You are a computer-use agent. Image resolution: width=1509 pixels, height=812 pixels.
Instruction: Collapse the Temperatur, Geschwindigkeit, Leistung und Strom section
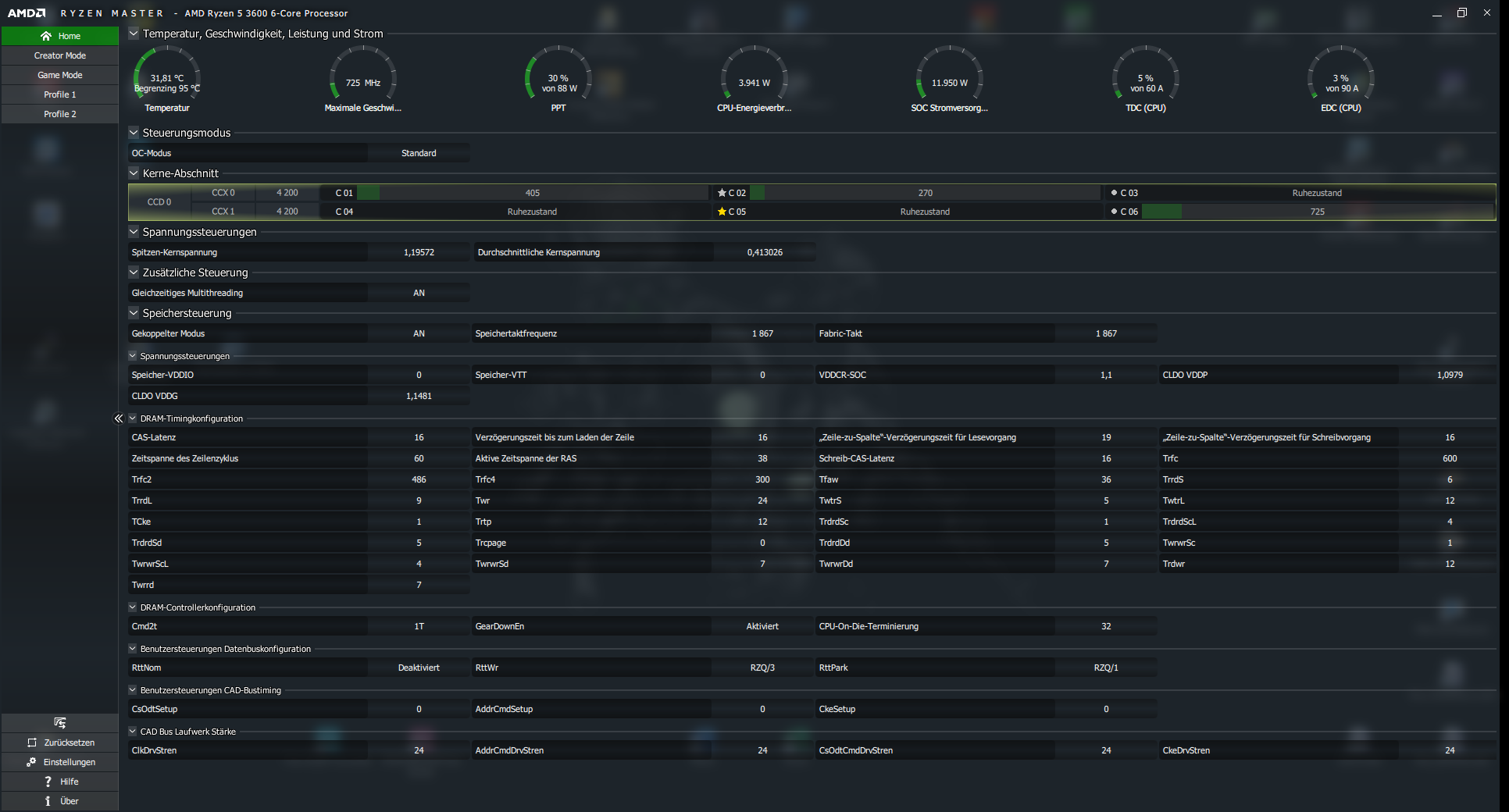(134, 34)
